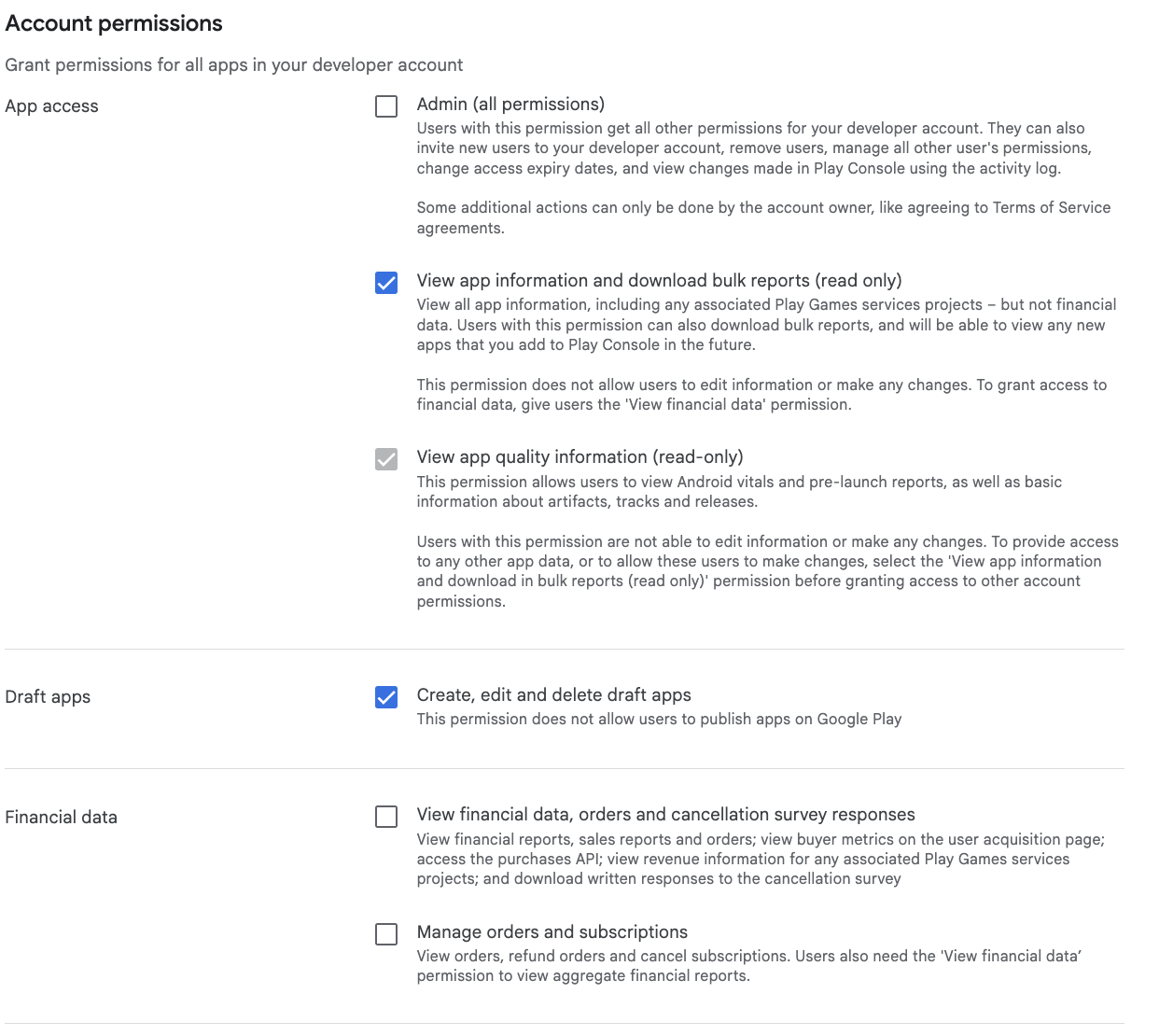Screen dimensions: 1159x1036
Task: Check Manage orders and subscriptions
Action: pos(385,934)
